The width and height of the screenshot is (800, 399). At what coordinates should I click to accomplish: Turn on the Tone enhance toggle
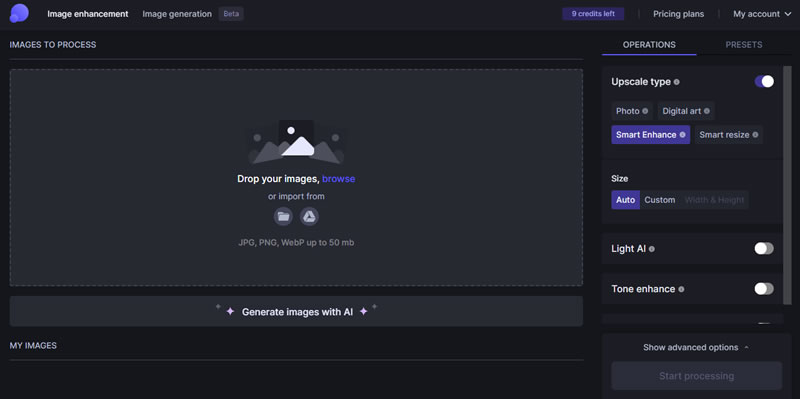click(x=764, y=289)
